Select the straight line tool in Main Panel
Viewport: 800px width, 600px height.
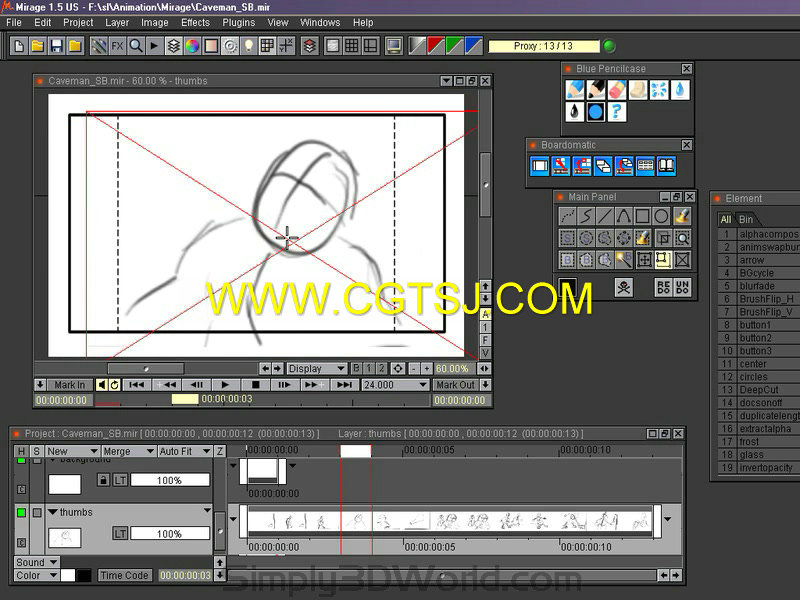(x=605, y=216)
